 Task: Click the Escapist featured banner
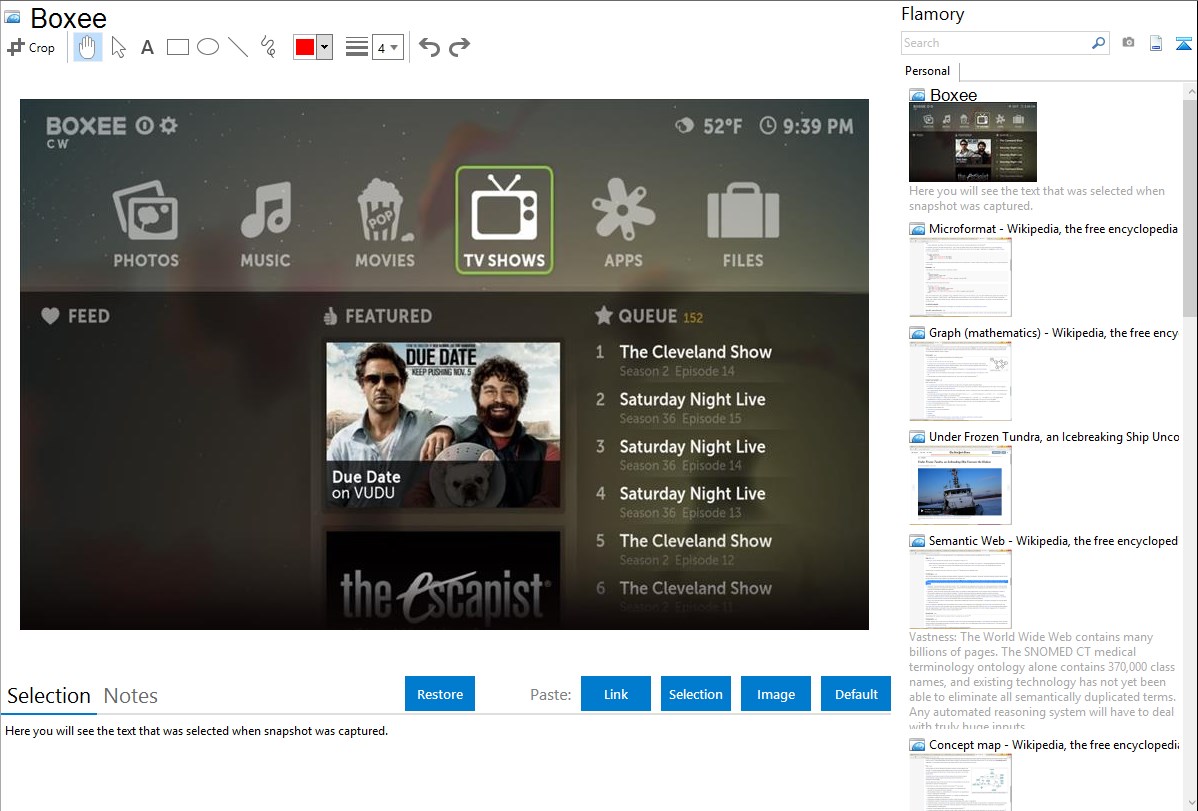pyautogui.click(x=443, y=580)
